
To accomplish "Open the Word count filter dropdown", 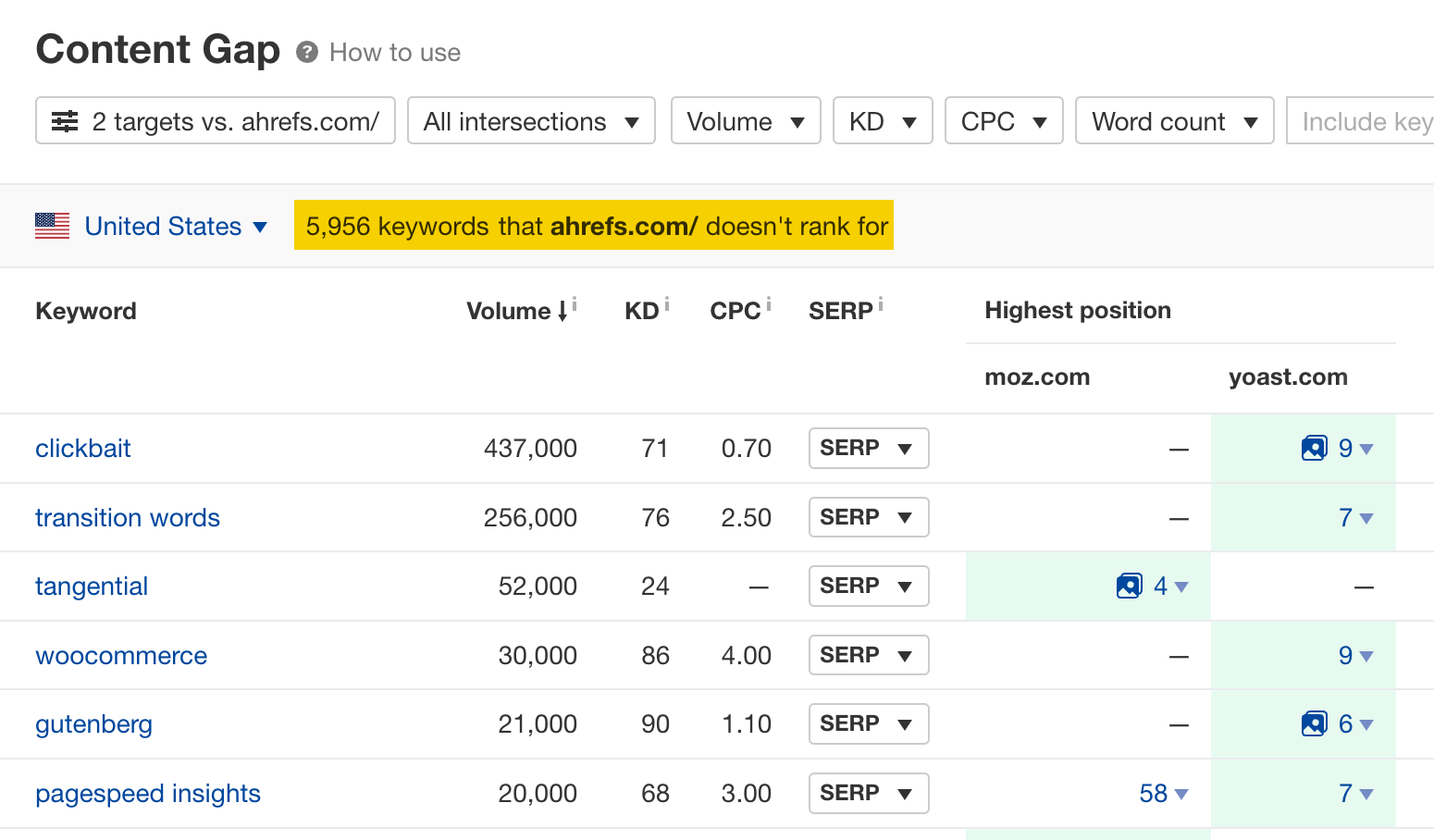I will pos(1175,120).
